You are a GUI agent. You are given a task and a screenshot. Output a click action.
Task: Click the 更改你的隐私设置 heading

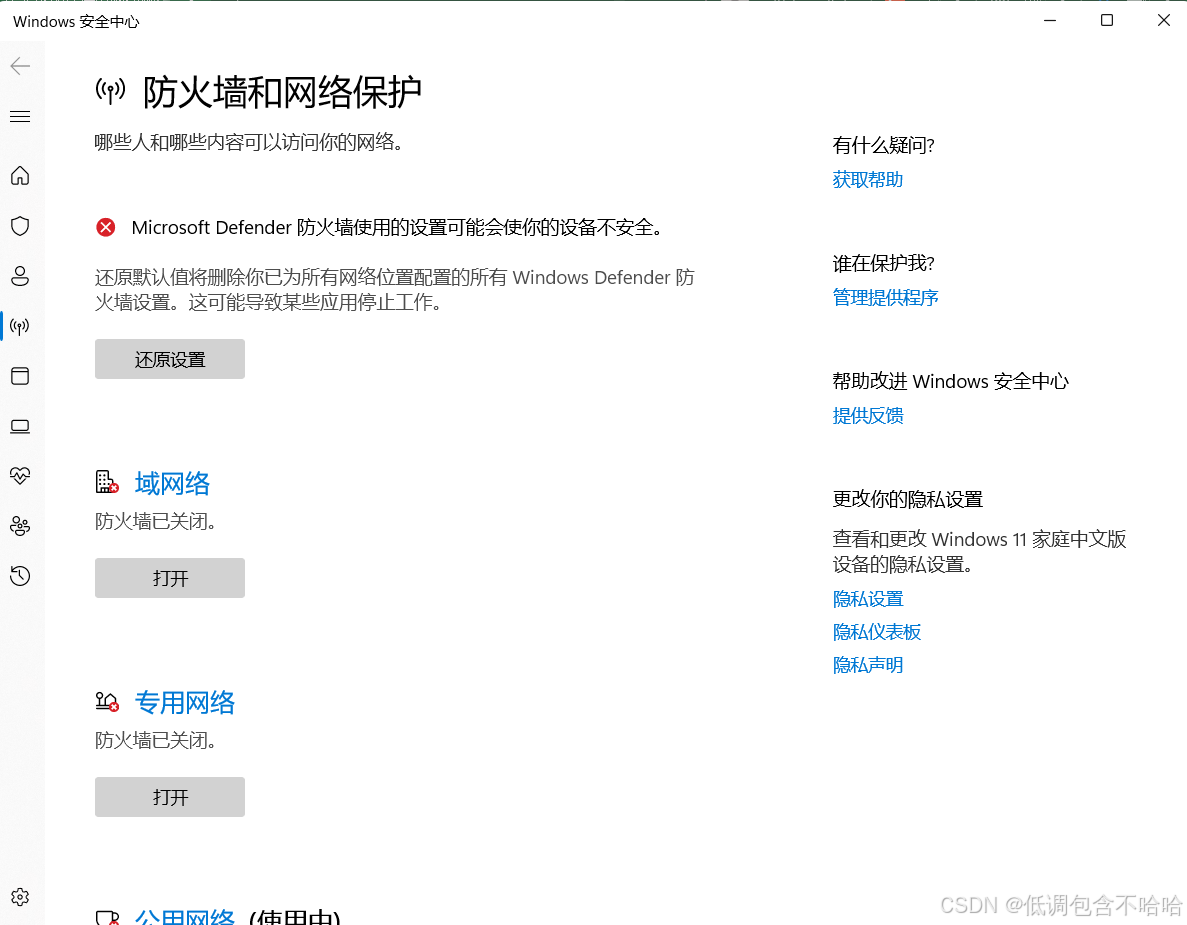tap(908, 500)
